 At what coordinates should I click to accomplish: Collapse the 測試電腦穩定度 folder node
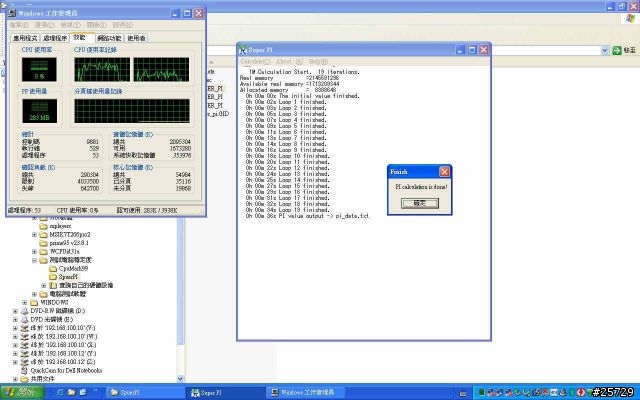click(35, 260)
